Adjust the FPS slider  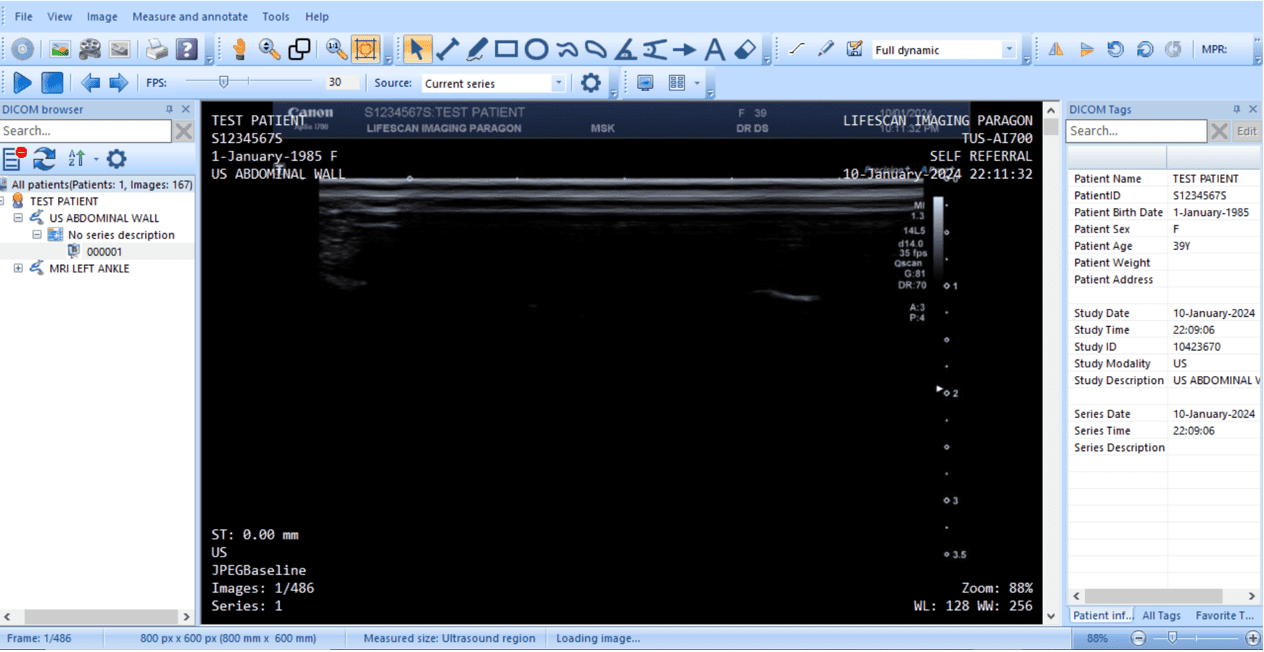(x=224, y=82)
